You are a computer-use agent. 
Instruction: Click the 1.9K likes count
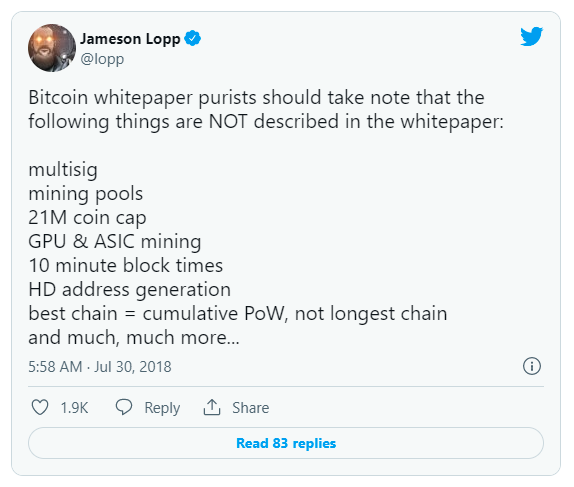(x=74, y=408)
